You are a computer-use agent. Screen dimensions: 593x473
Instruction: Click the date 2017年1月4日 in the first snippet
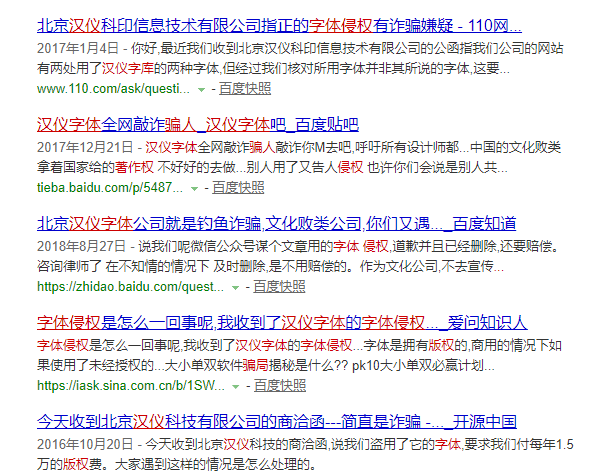(78, 48)
